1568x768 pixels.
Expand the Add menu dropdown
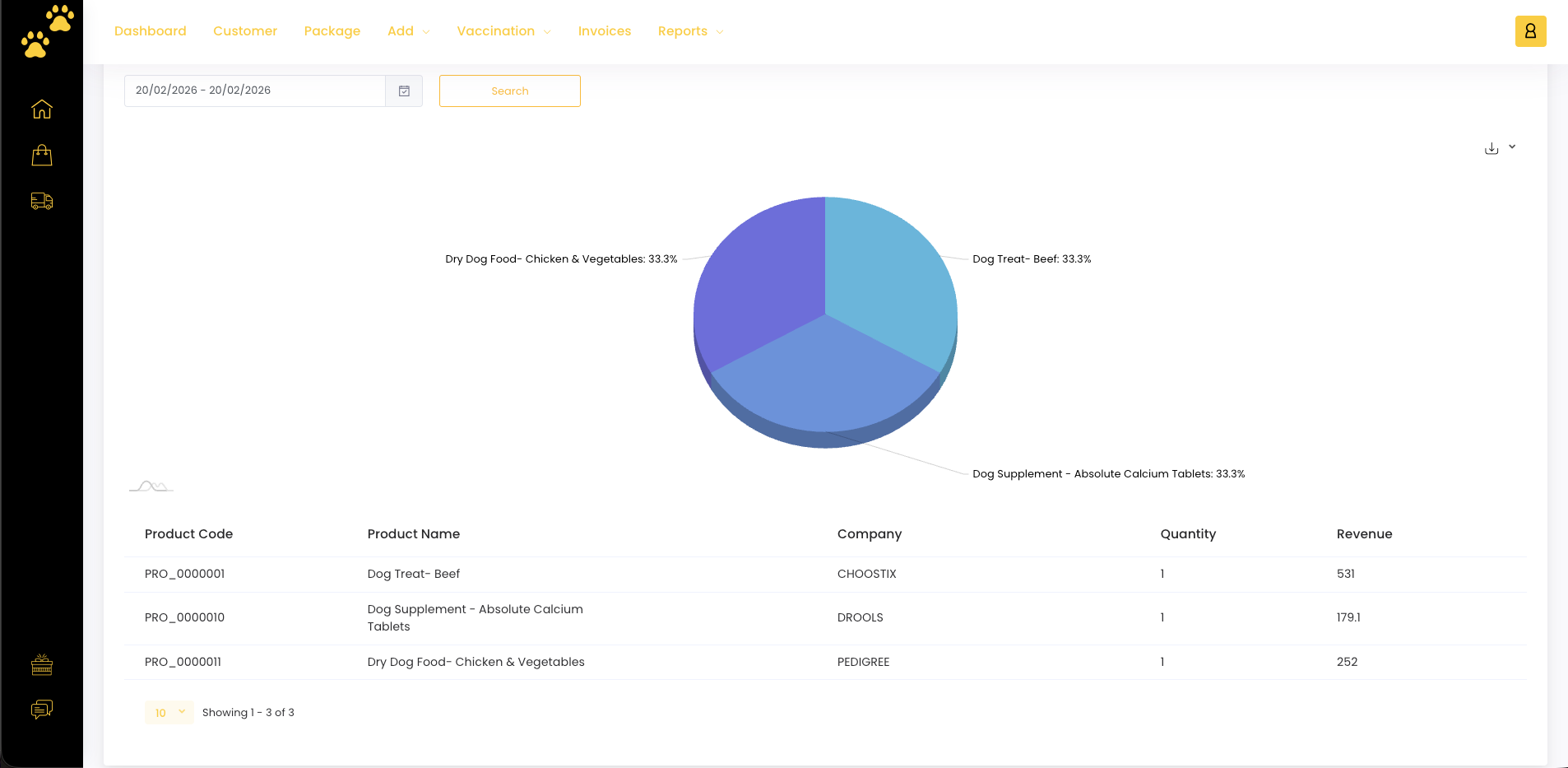click(408, 31)
